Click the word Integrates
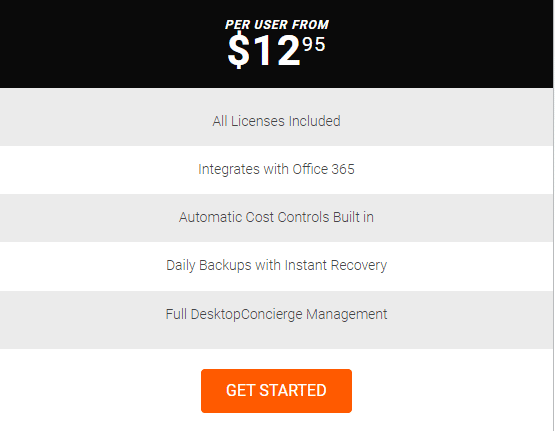The height and width of the screenshot is (431, 555). (x=229, y=169)
